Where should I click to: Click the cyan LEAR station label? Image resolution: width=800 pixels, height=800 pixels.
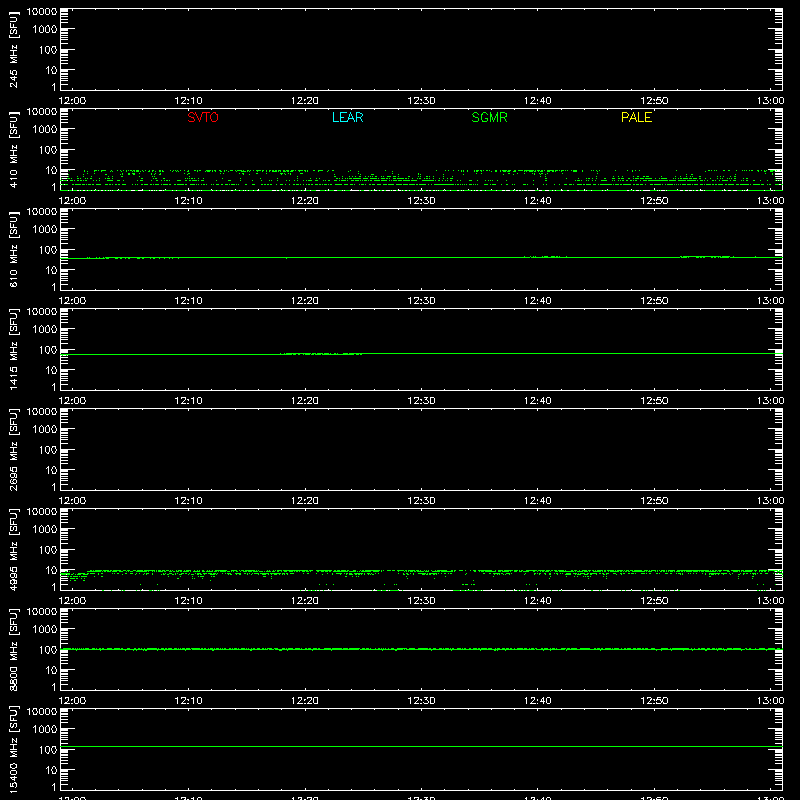pyautogui.click(x=347, y=117)
